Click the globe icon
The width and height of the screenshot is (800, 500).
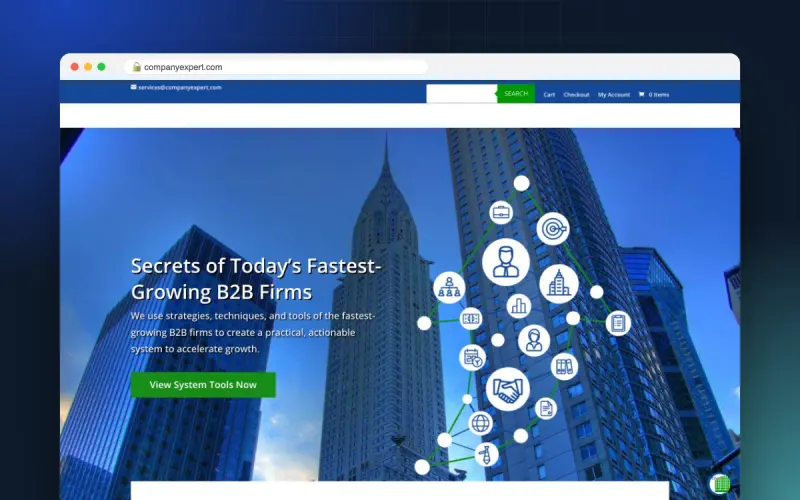click(480, 423)
